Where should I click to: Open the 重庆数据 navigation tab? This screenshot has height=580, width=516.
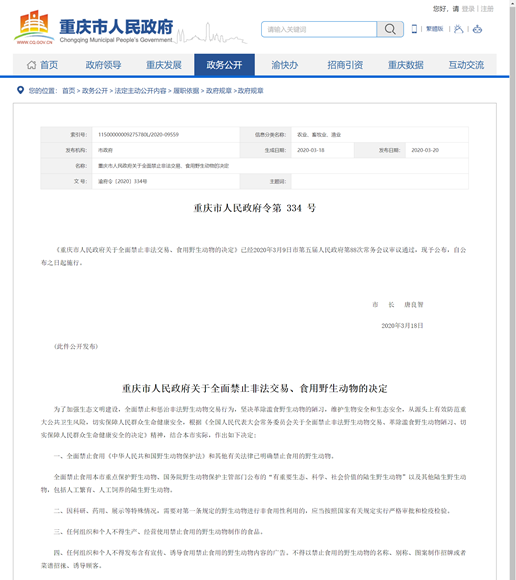(405, 65)
